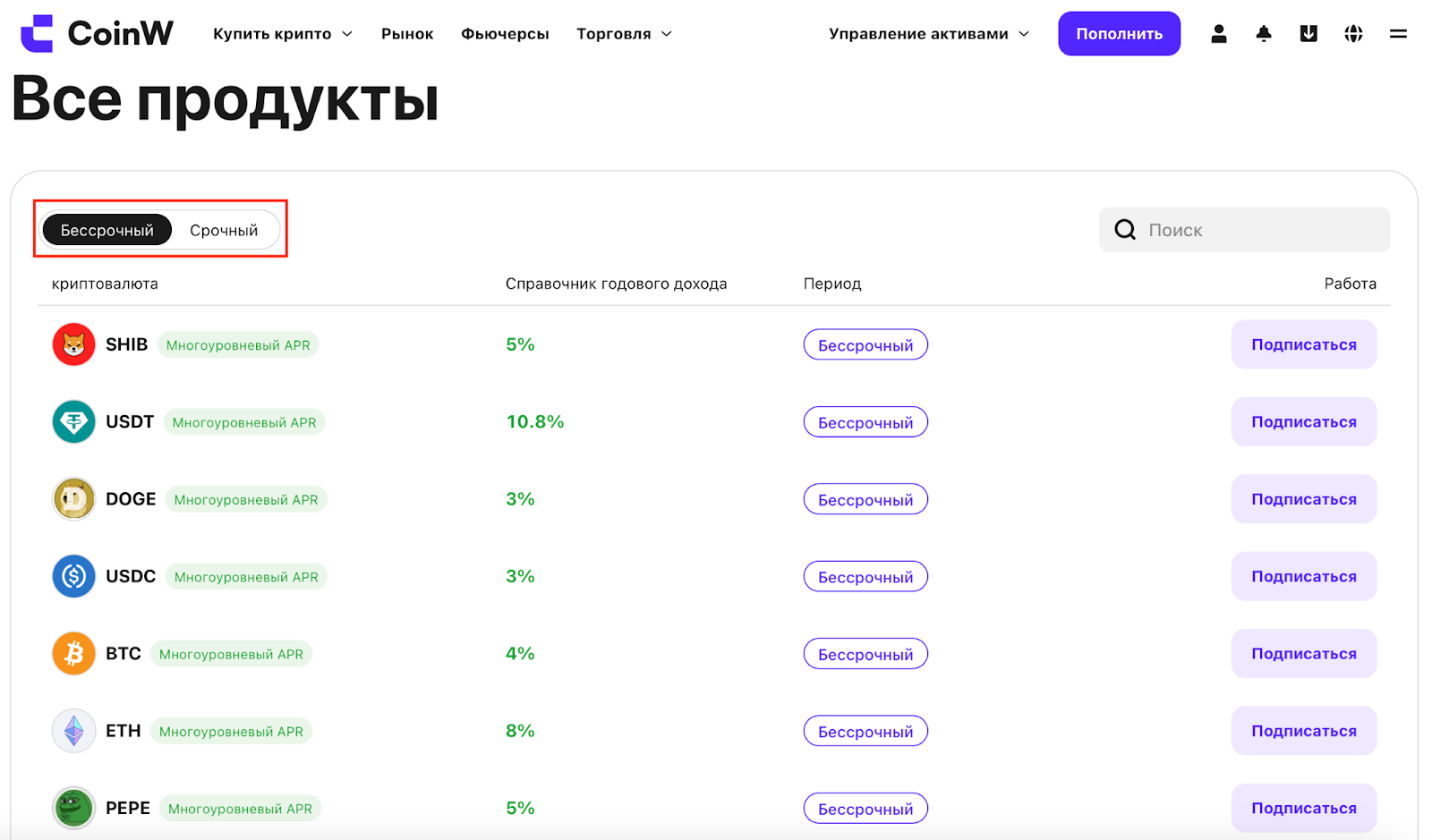Image resolution: width=1432 pixels, height=840 pixels.
Task: Click the 10.8% yield value for USDT
Action: [x=535, y=421]
